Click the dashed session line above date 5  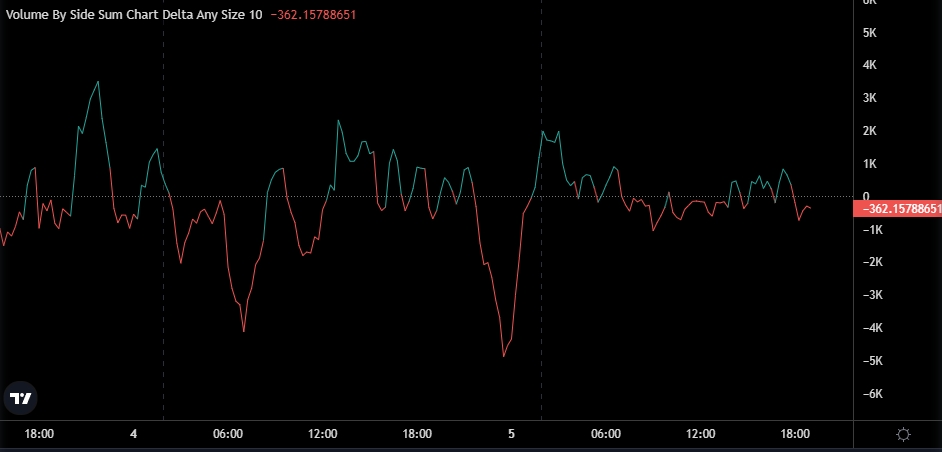click(x=541, y=300)
